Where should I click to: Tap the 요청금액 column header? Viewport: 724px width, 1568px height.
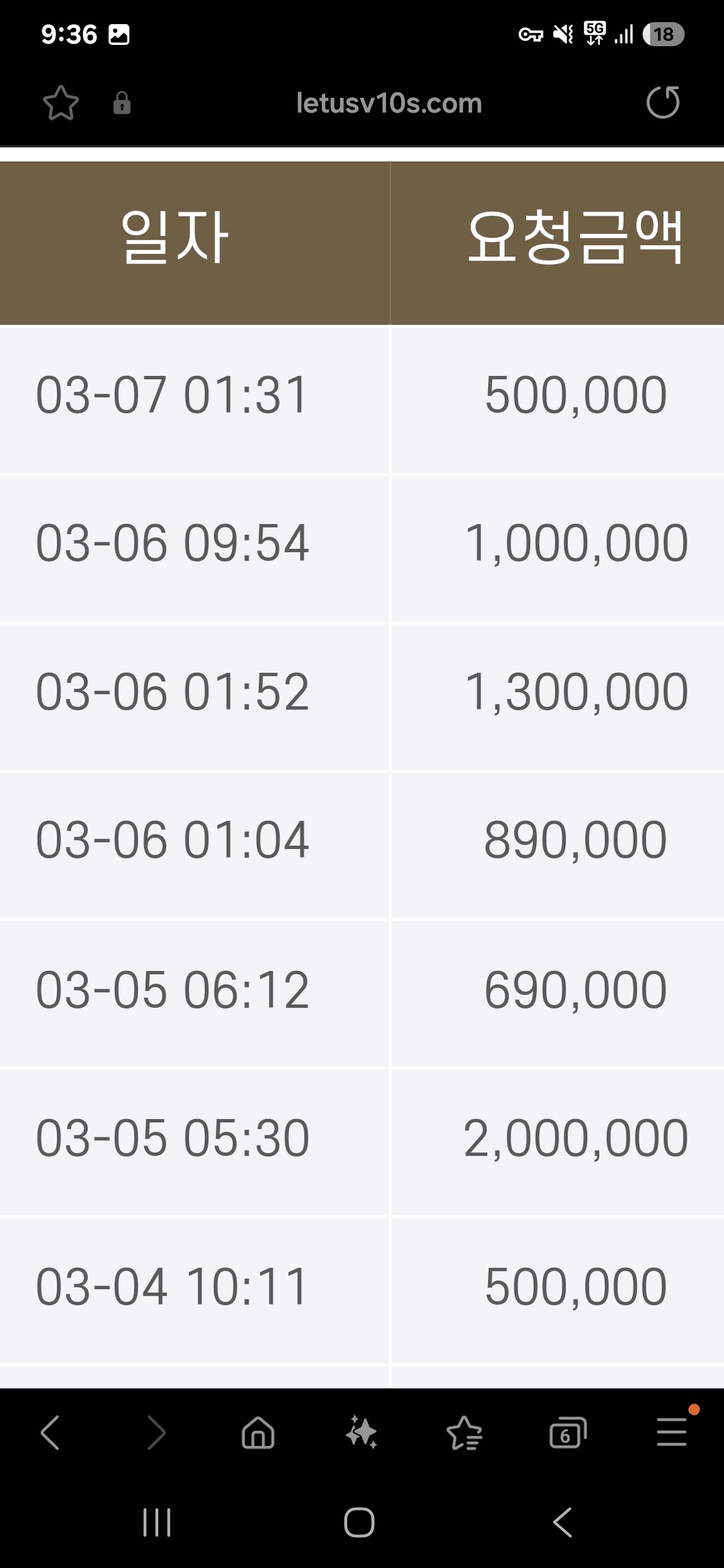[575, 237]
